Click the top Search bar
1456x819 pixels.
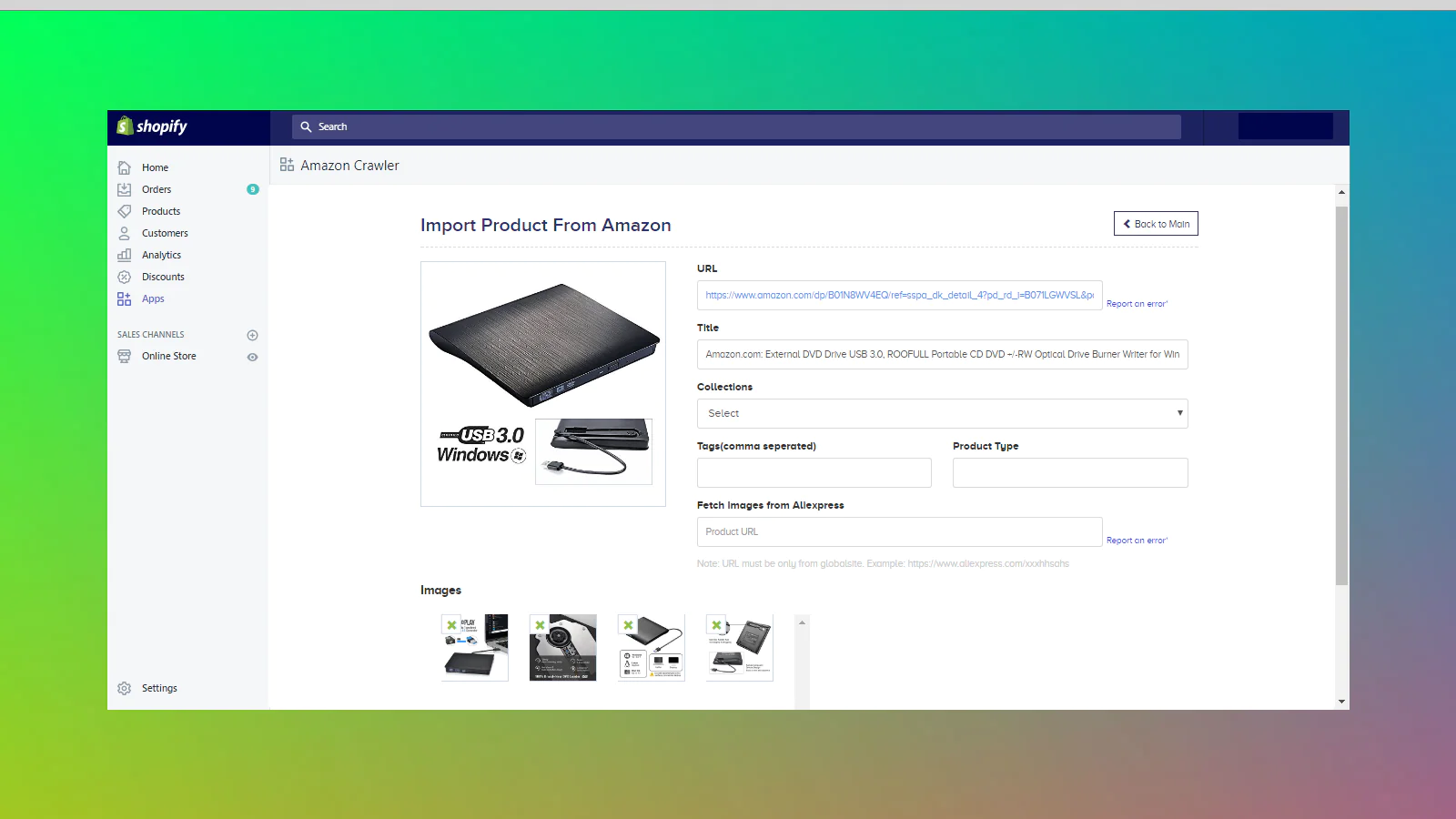click(x=736, y=126)
